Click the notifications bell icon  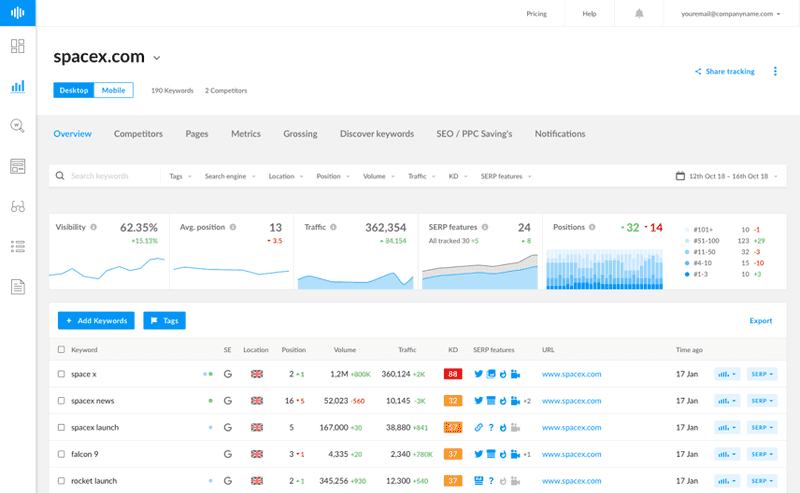(639, 14)
